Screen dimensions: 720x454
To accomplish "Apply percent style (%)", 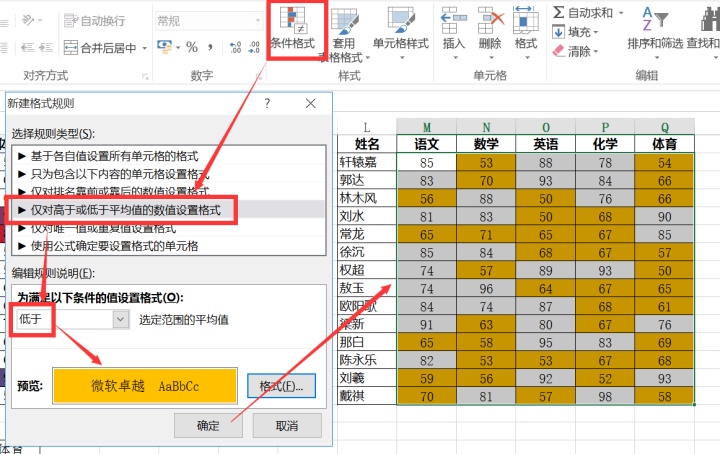I will [192, 47].
